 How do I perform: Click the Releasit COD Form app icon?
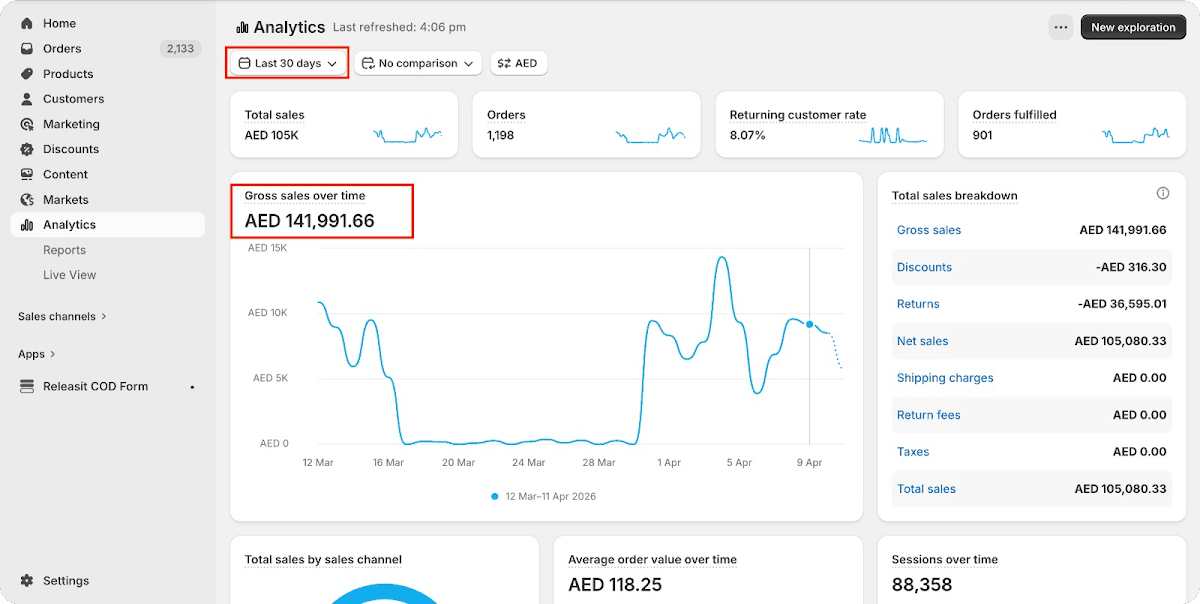pos(27,386)
